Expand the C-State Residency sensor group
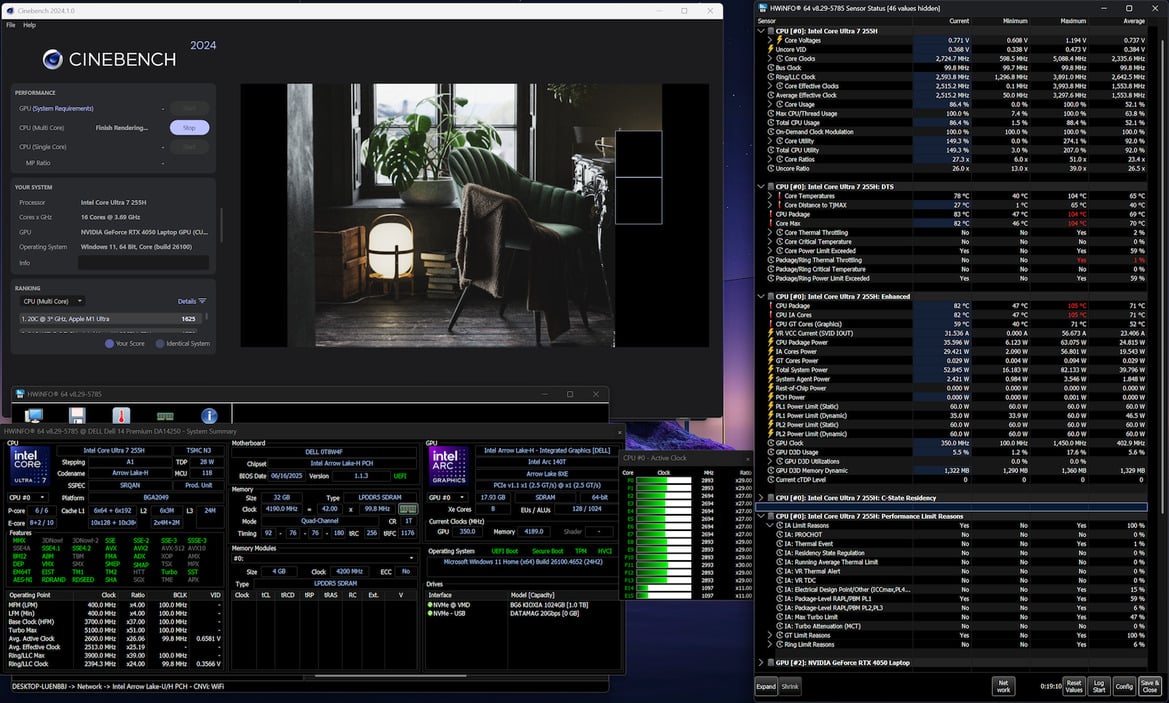 pyautogui.click(x=761, y=498)
